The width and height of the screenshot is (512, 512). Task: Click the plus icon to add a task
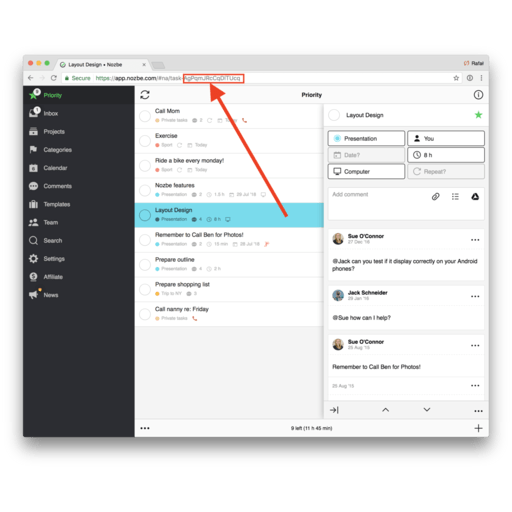click(478, 428)
